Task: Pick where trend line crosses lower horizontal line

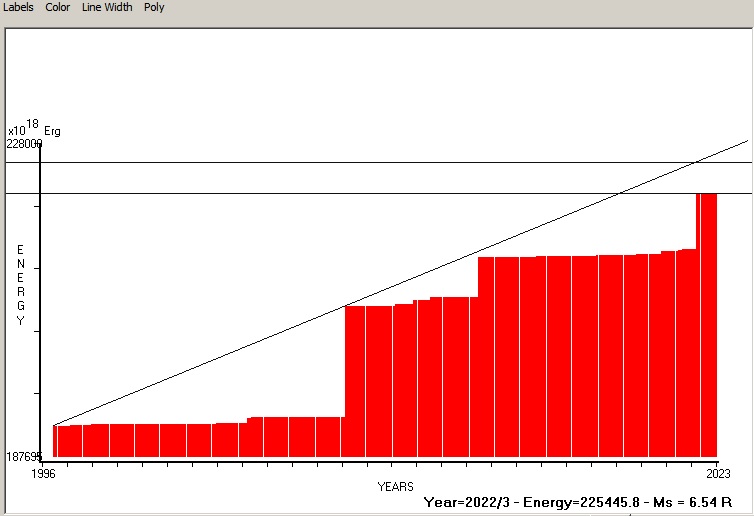Action: point(619,193)
